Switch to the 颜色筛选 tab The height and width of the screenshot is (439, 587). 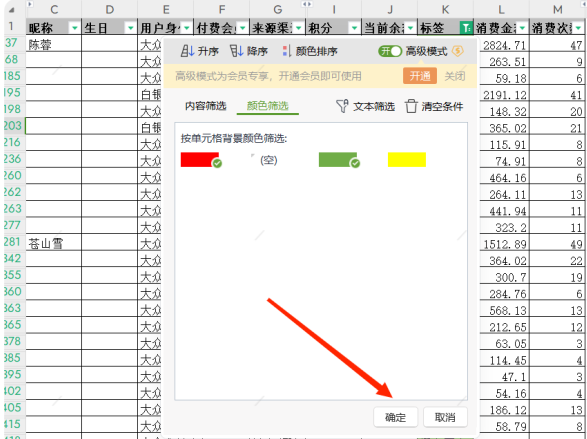point(267,106)
